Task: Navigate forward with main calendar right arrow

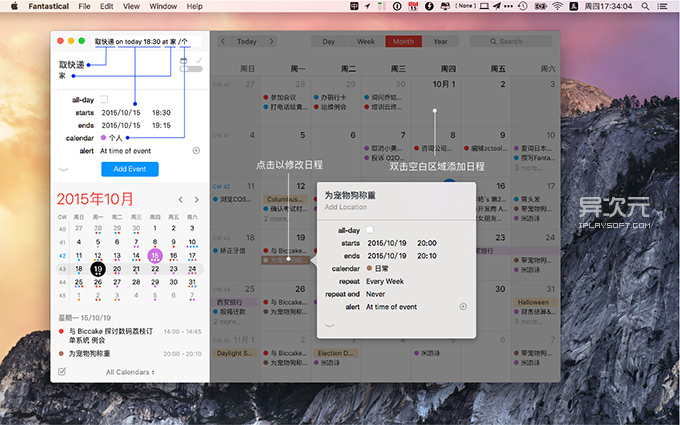Action: tap(270, 42)
